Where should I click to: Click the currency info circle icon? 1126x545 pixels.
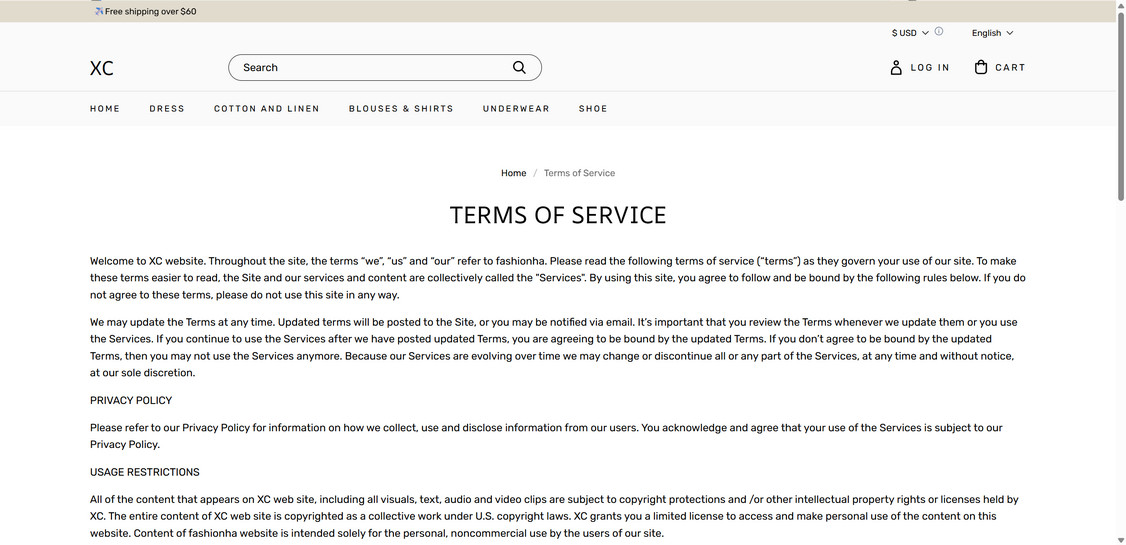pyautogui.click(x=939, y=32)
